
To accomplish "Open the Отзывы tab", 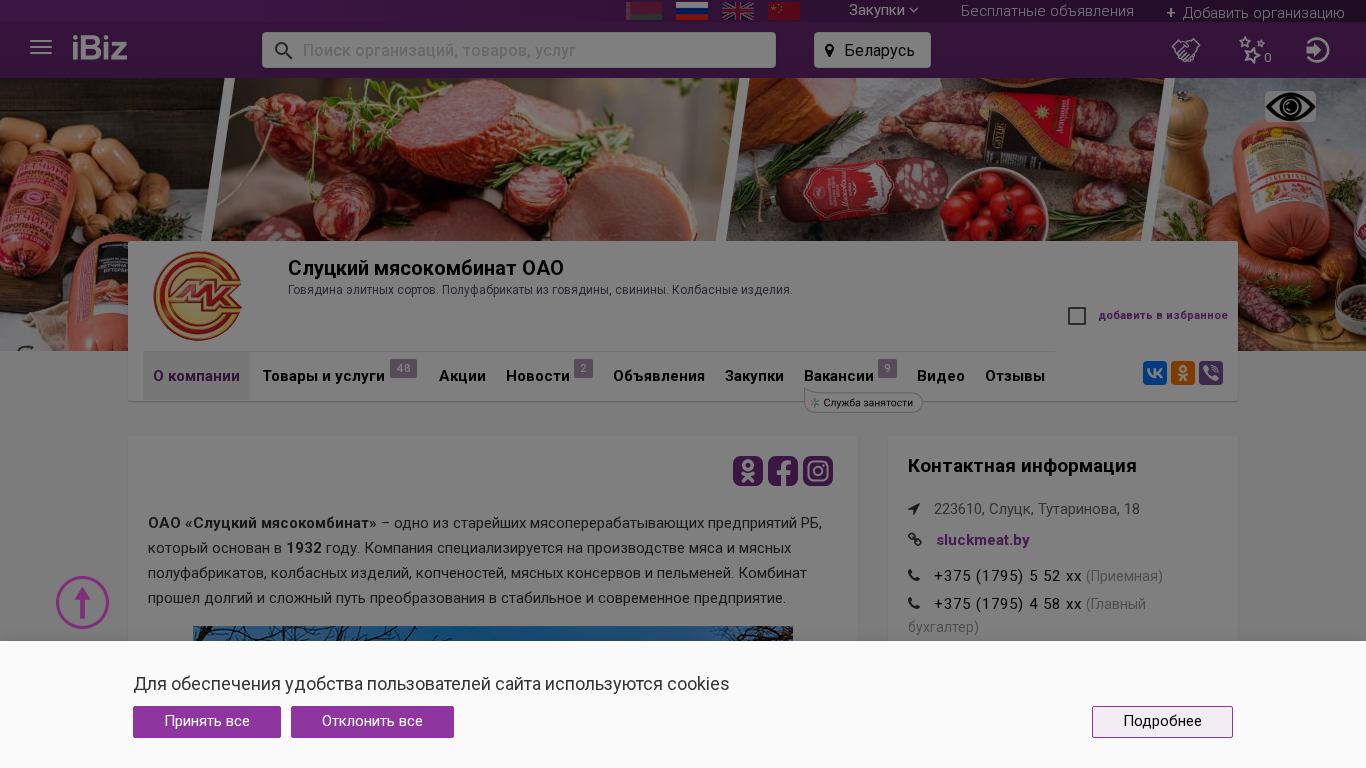I will [1015, 376].
